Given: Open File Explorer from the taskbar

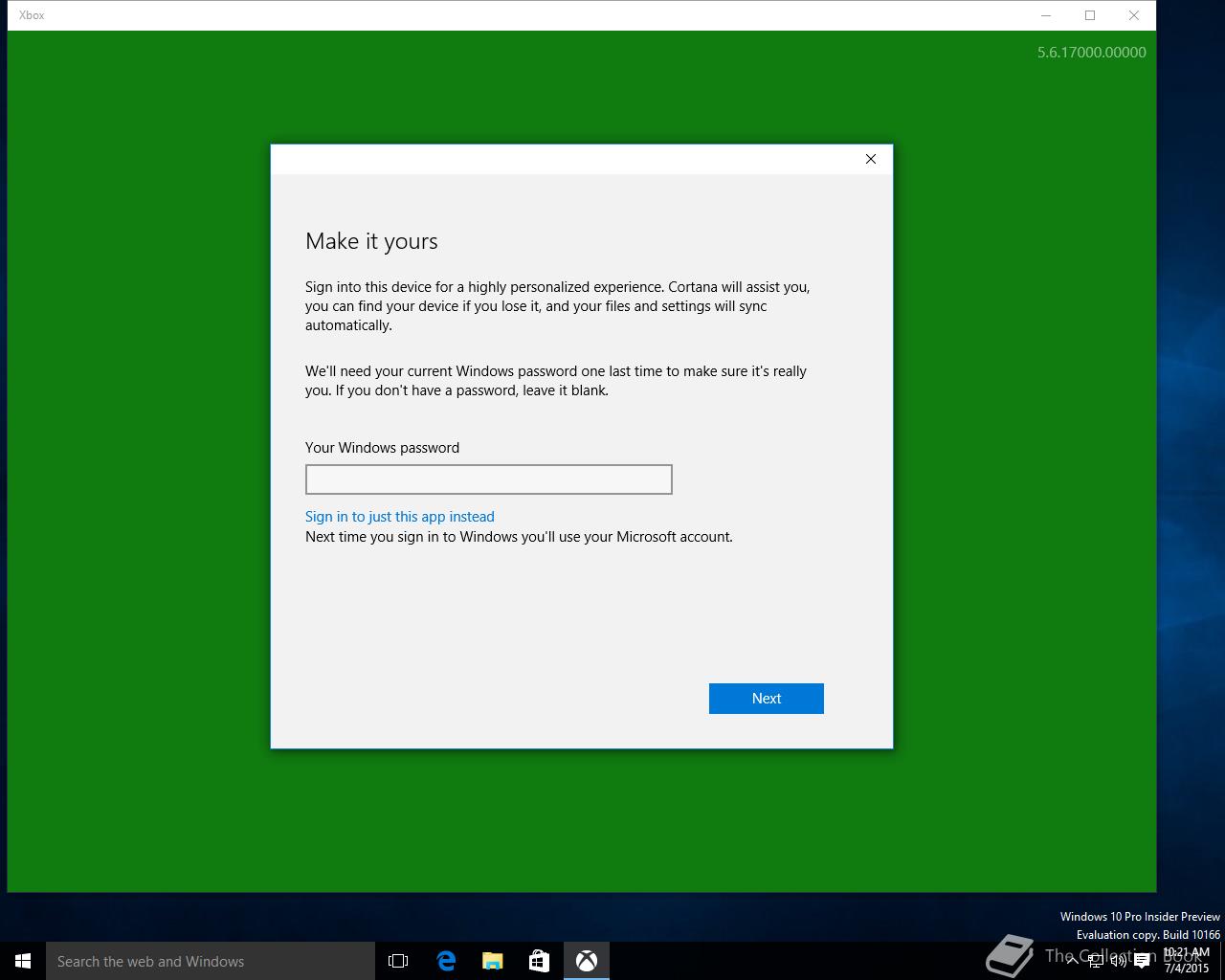Looking at the screenshot, I should click(493, 961).
